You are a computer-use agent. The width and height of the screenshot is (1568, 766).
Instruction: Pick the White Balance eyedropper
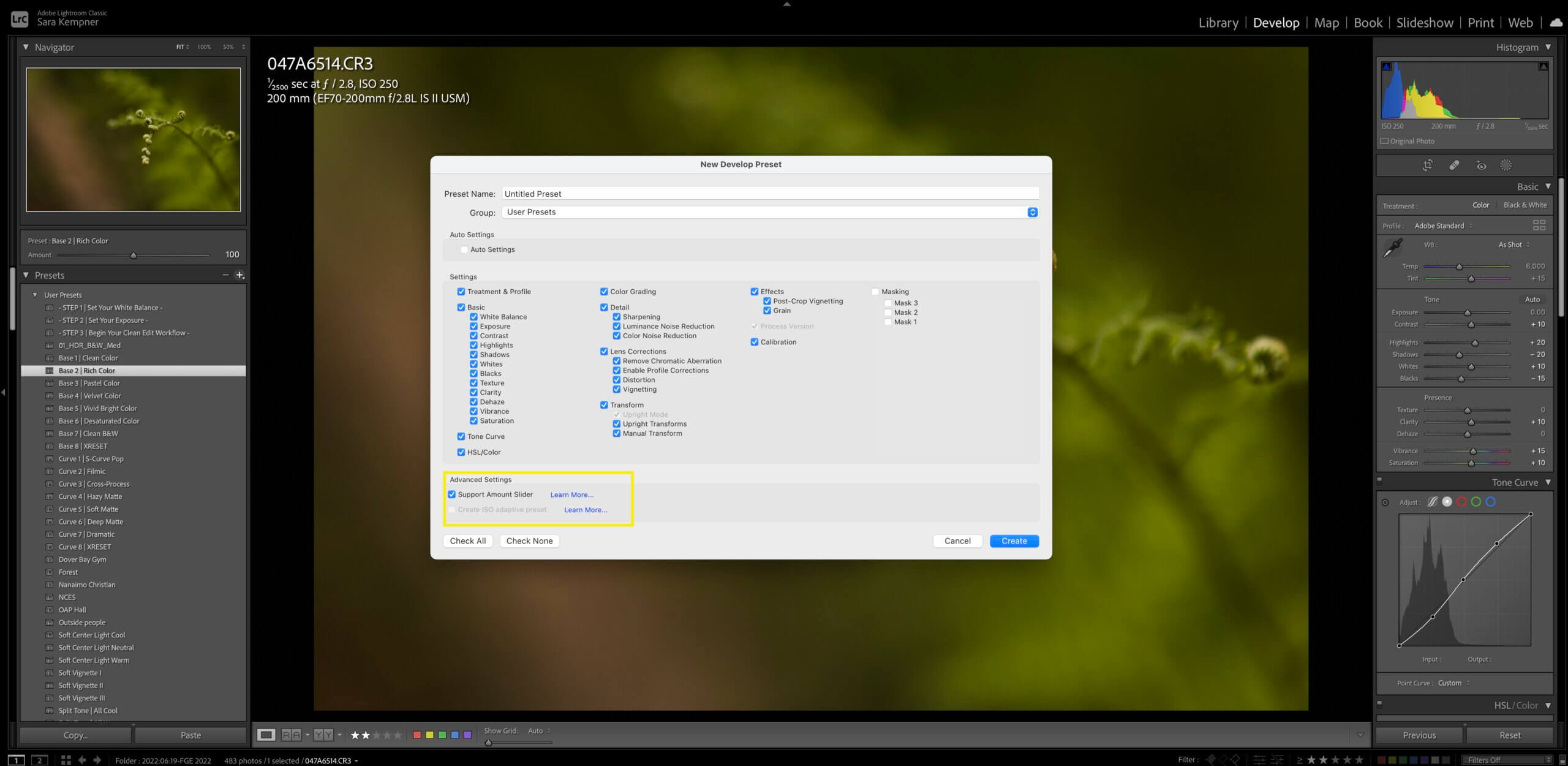tap(1393, 248)
